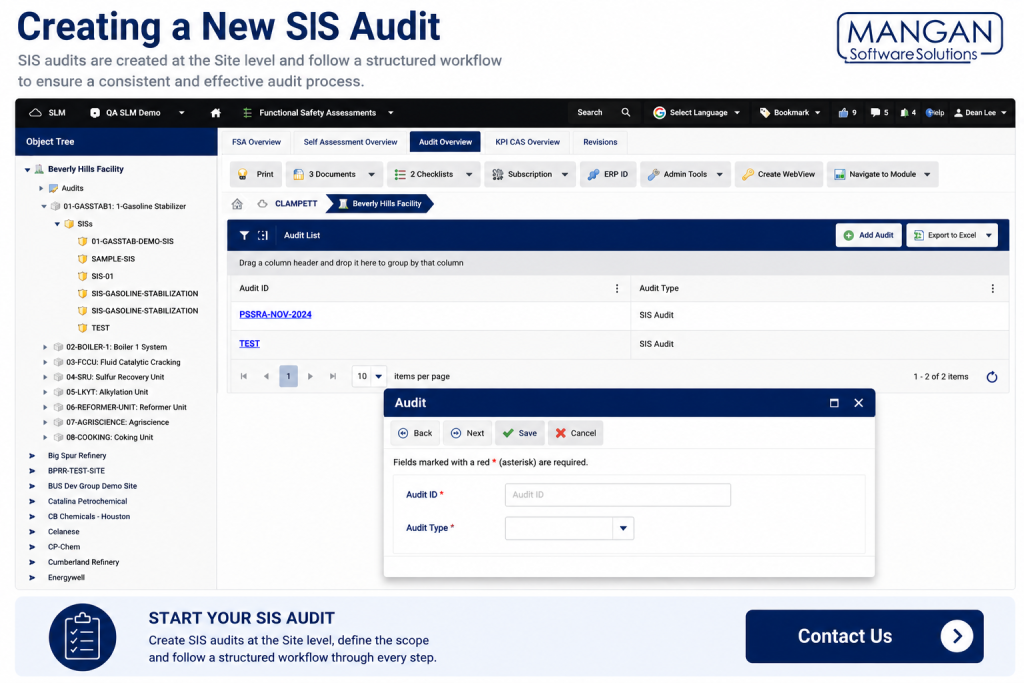Click the Audit List filter funnel icon
The height and width of the screenshot is (683, 1024).
pyautogui.click(x=244, y=236)
